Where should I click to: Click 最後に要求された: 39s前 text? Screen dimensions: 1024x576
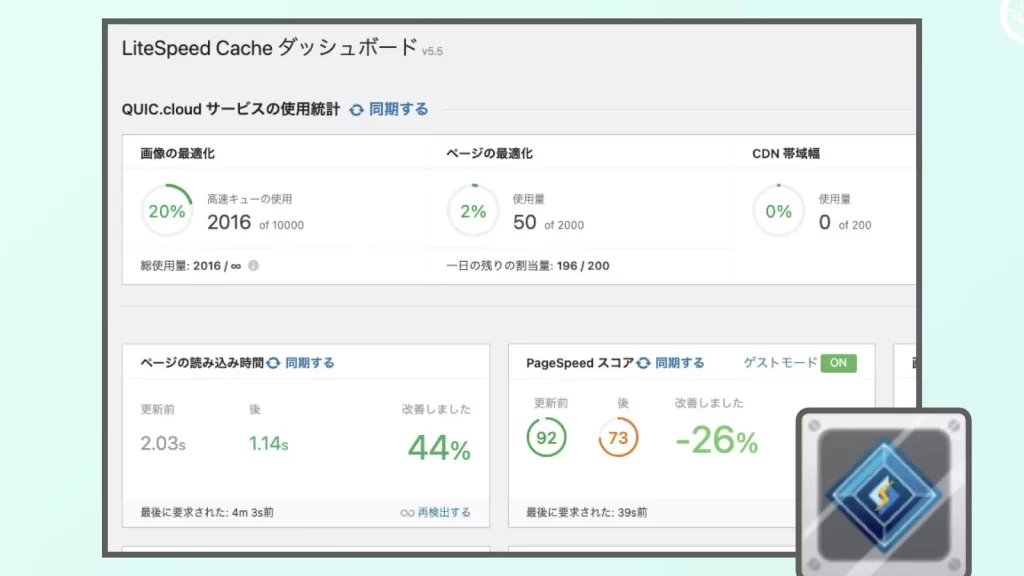(586, 513)
